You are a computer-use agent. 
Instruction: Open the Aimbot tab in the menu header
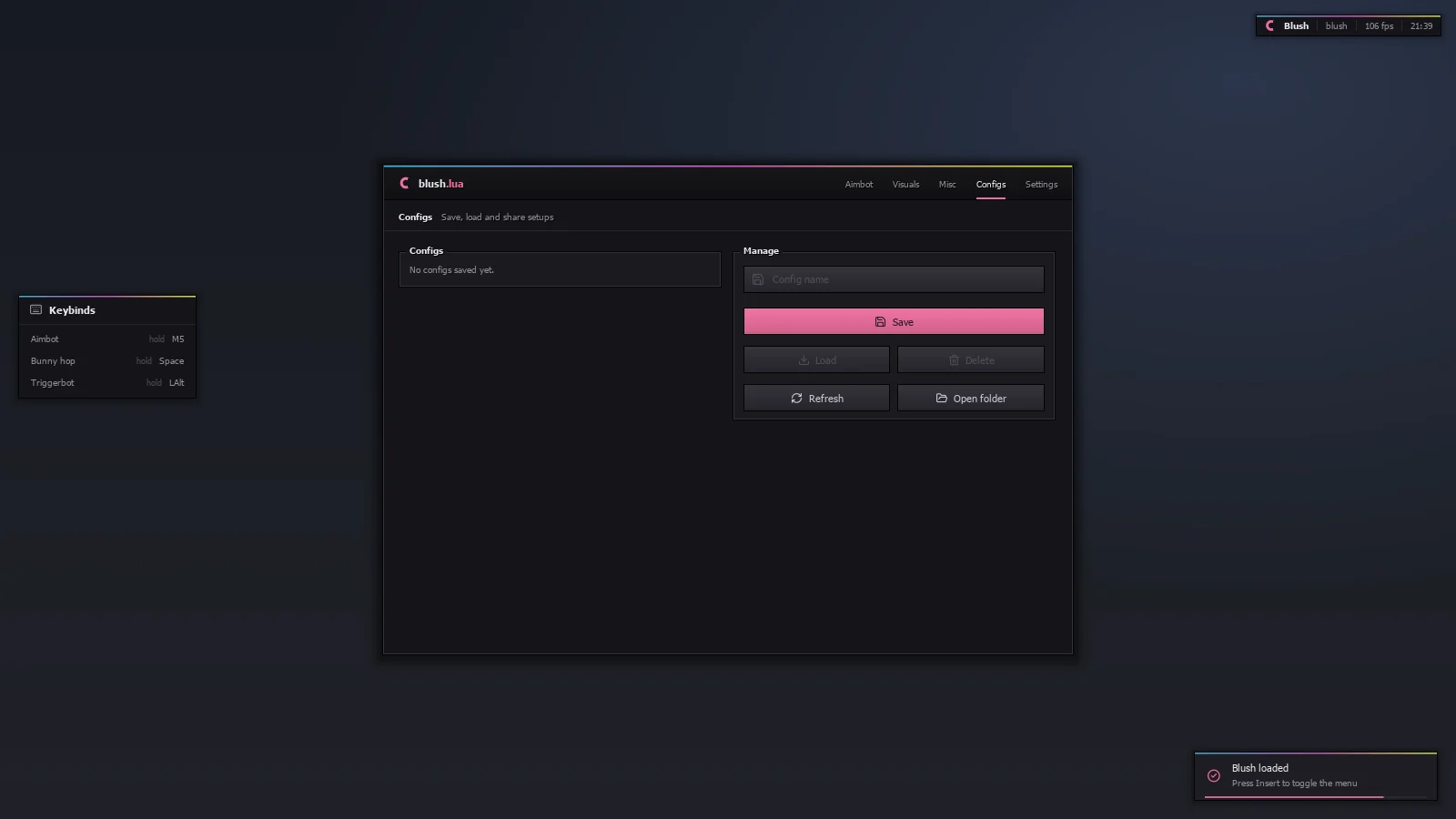858,185
